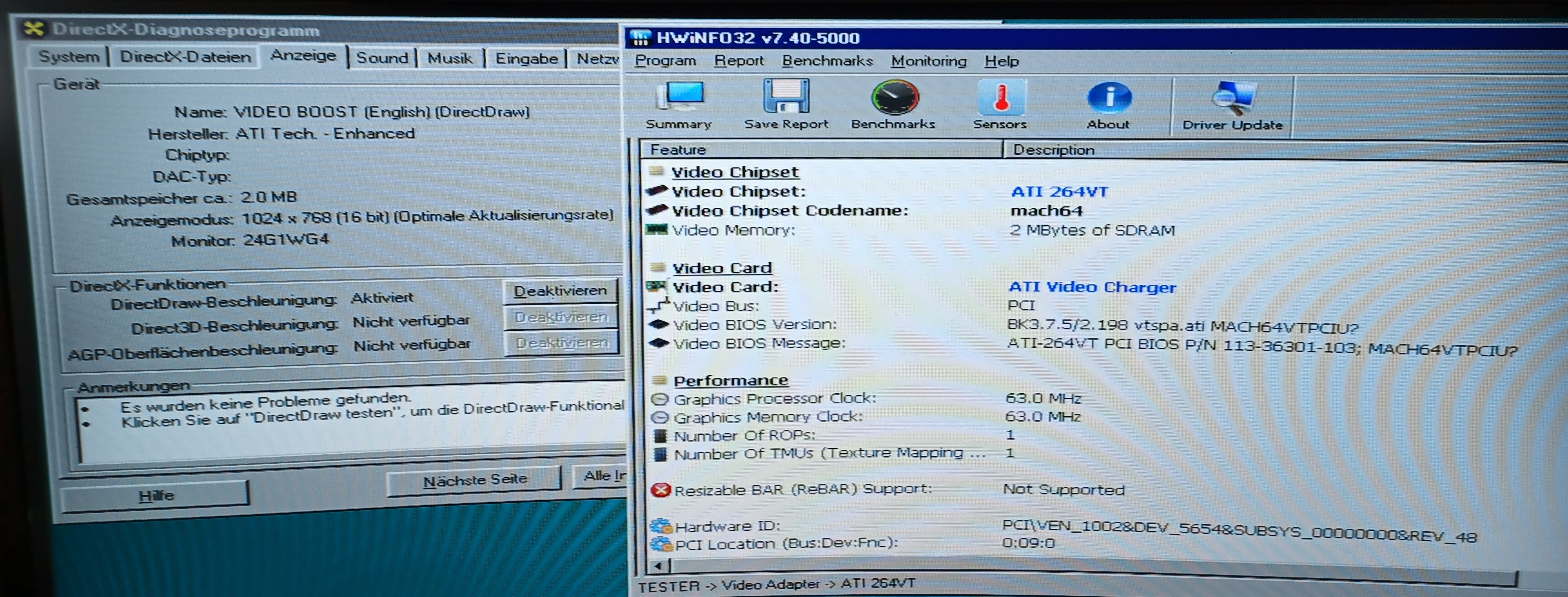Click the clock icon for Graphics Processor Clock
The width and height of the screenshot is (1568, 597).
[660, 399]
